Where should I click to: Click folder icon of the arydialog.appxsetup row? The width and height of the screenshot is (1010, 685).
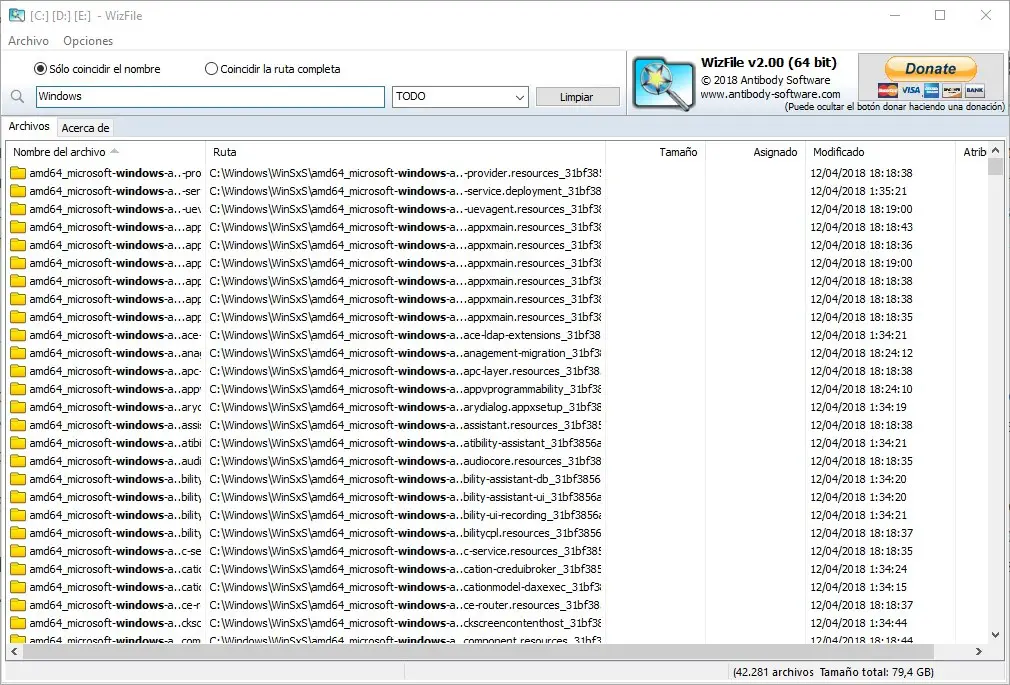[18, 407]
